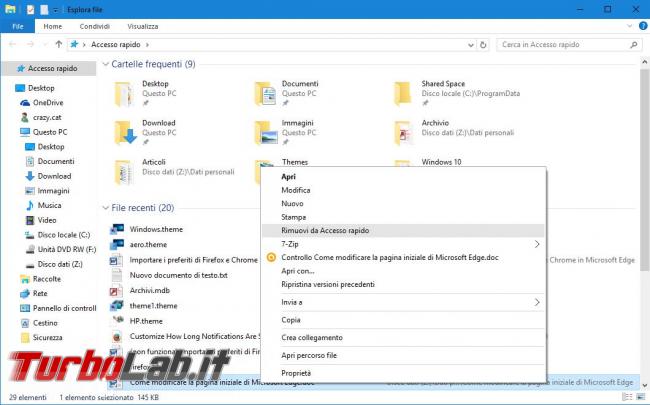Choose Rimuovi da Accesso rapido
650x405 pixels.
click(x=403, y=230)
